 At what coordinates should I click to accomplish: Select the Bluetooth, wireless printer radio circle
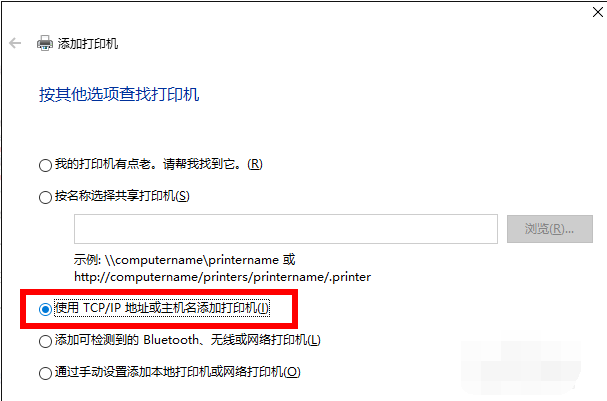[x=45, y=341]
